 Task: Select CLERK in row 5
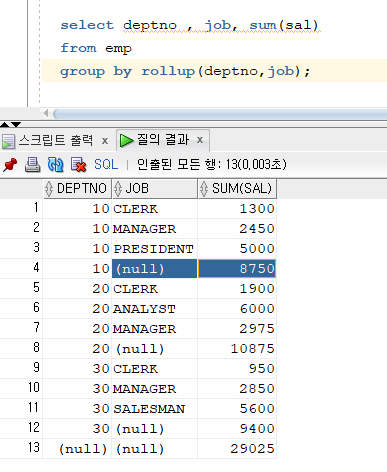point(155,289)
